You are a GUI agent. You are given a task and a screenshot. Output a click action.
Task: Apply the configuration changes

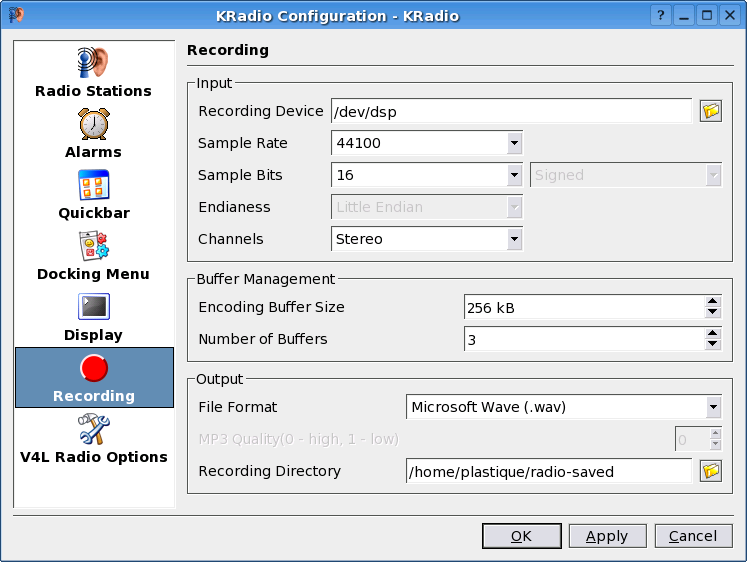tap(607, 536)
